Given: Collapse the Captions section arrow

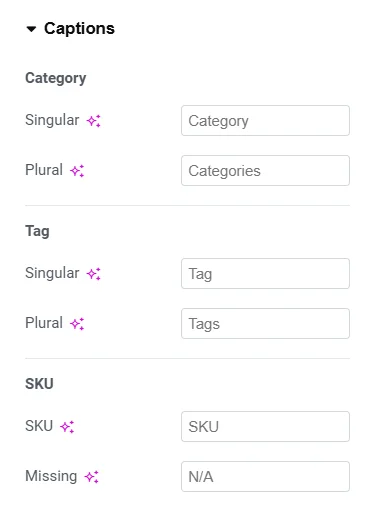Looking at the screenshot, I should [x=31, y=29].
